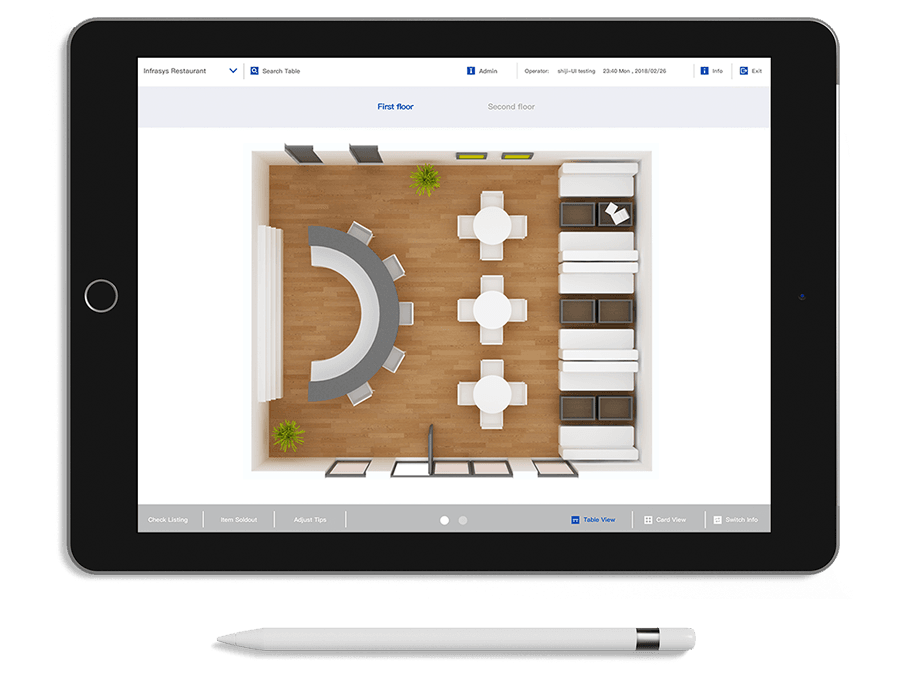Open Adjust Tips control

pos(312,519)
